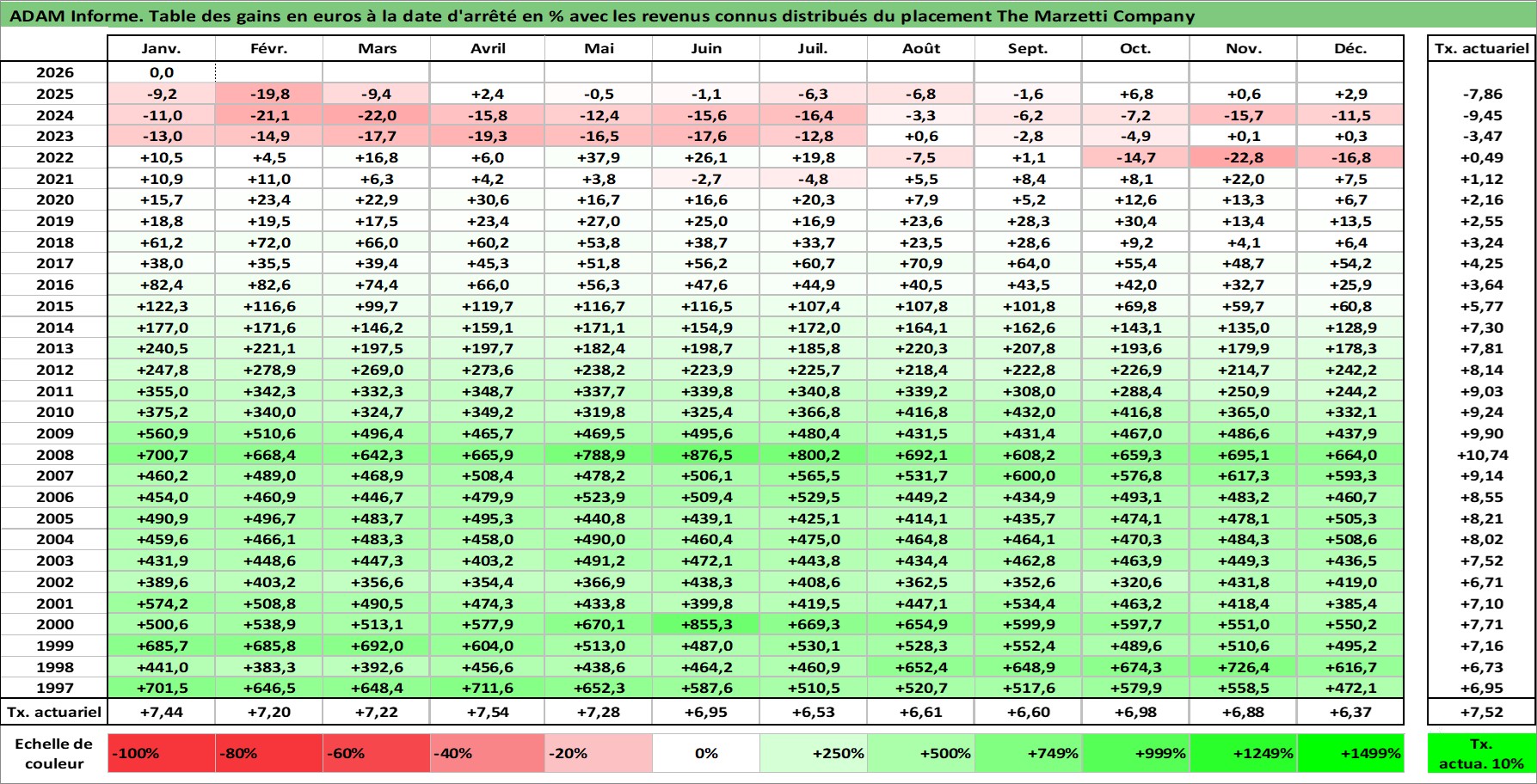Click the -80% color scale cell
Viewport: 1537px width, 784px height.
click(269, 753)
